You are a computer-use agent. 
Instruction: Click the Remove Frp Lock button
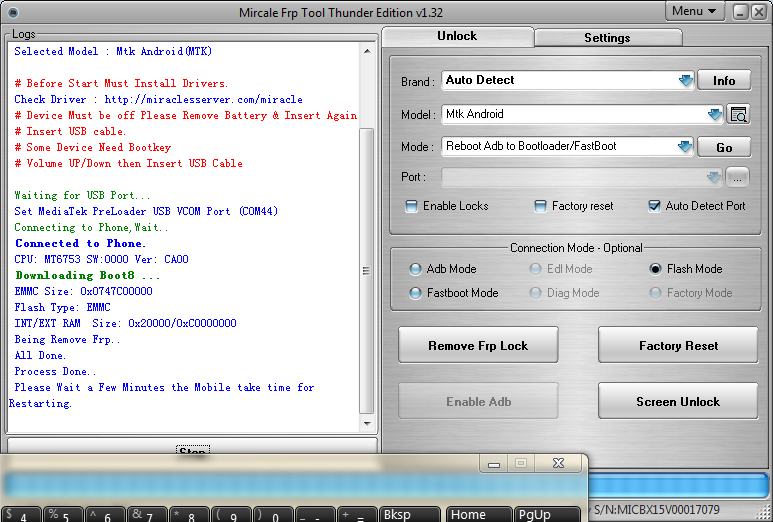pos(478,345)
